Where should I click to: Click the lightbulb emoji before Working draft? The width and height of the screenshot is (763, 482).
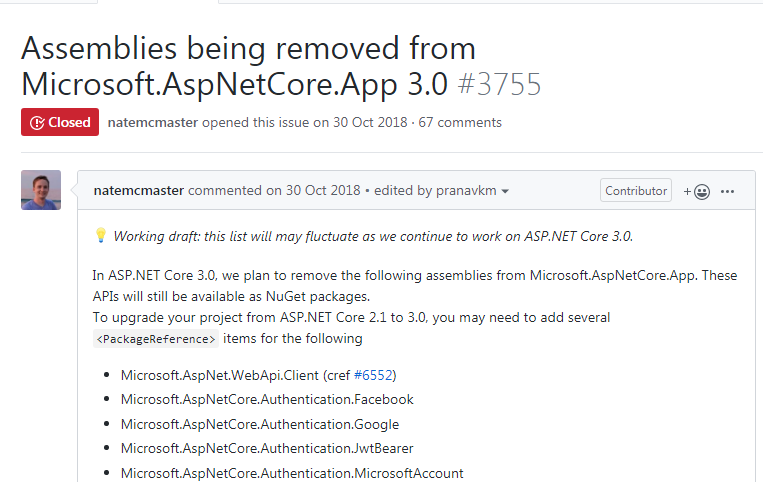(101, 237)
